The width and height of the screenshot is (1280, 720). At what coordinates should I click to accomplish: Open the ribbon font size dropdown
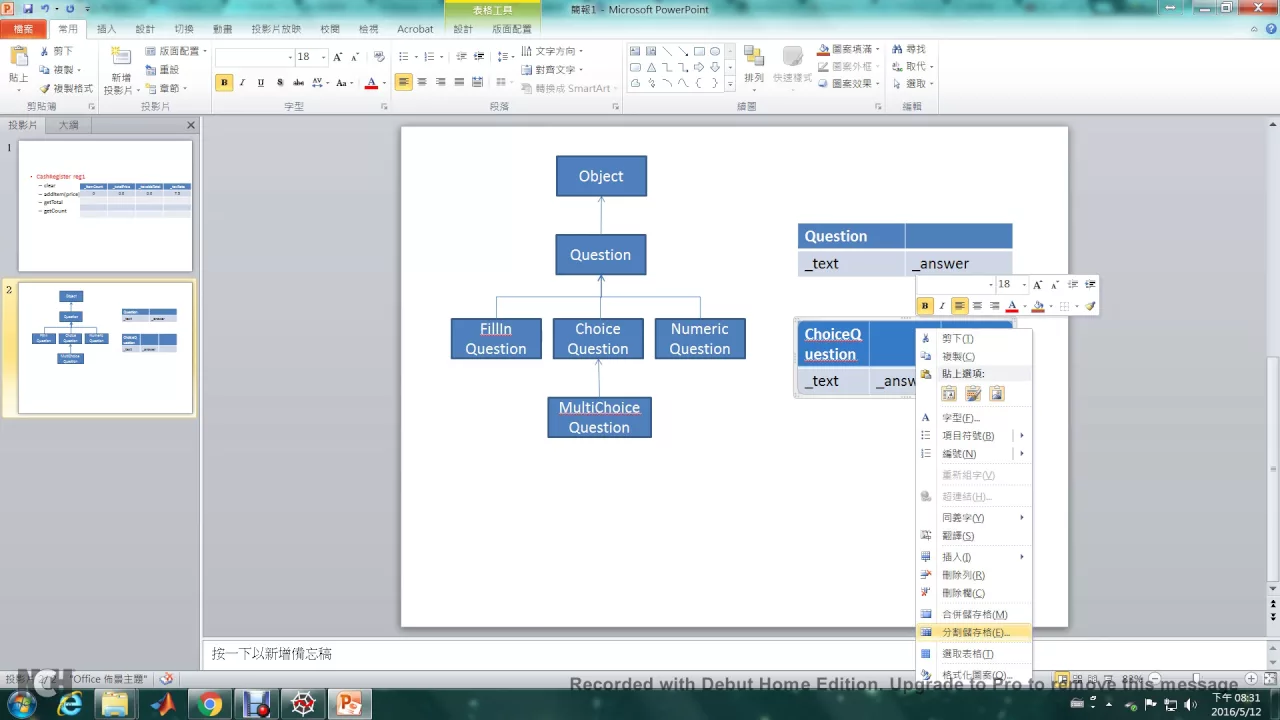point(323,57)
